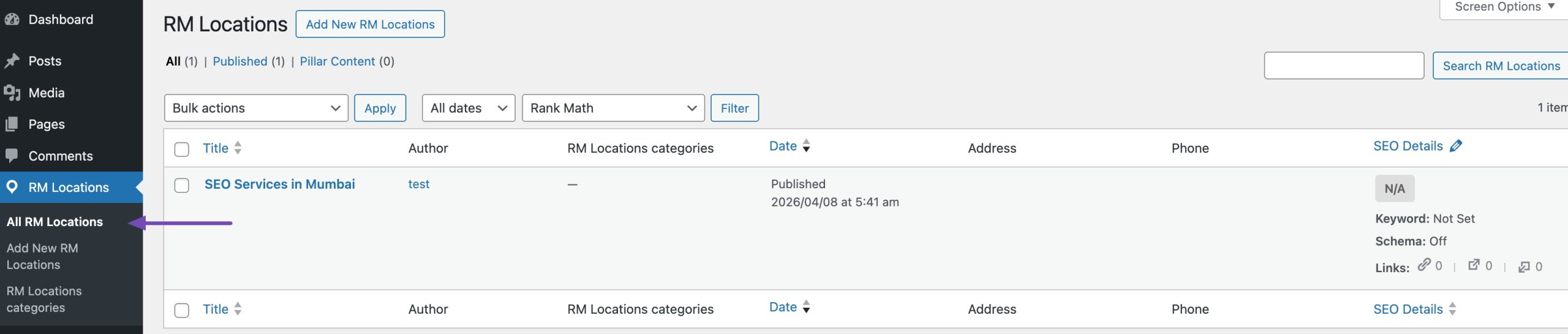Viewport: 1568px width, 334px height.
Task: Check the select-all checkbox in header row
Action: point(182,149)
